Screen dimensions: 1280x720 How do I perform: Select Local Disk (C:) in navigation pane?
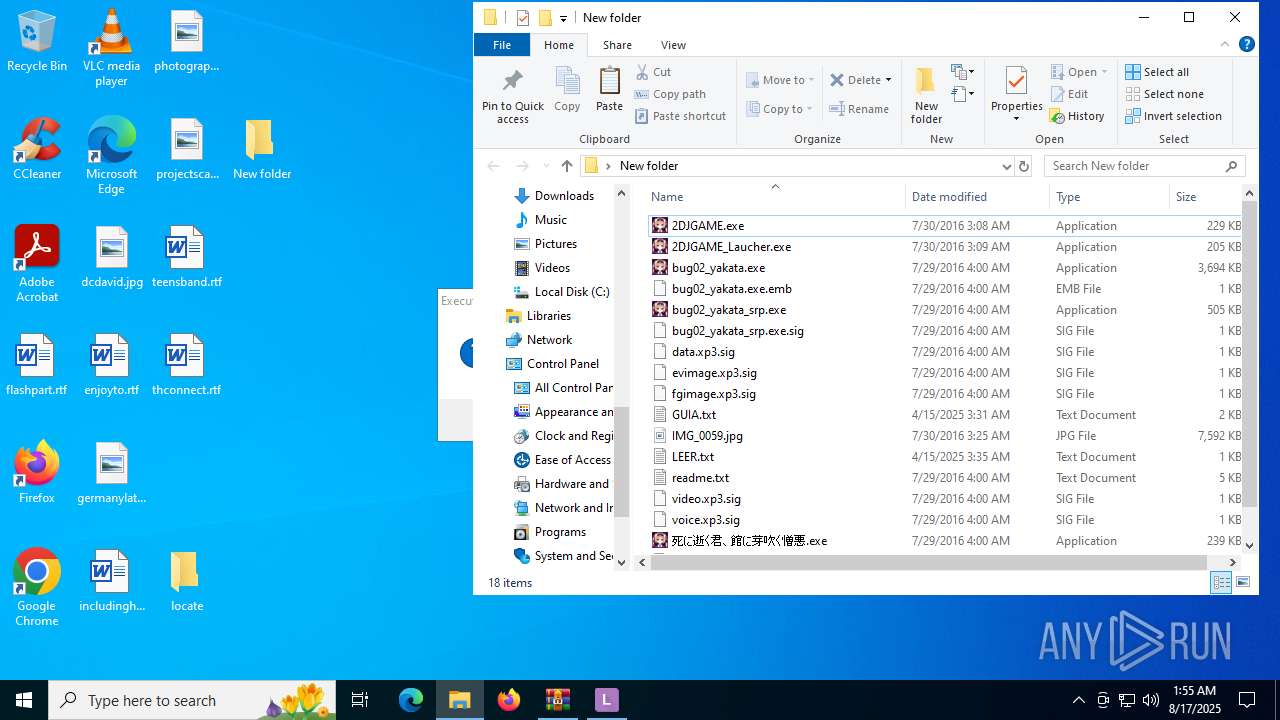click(561, 292)
